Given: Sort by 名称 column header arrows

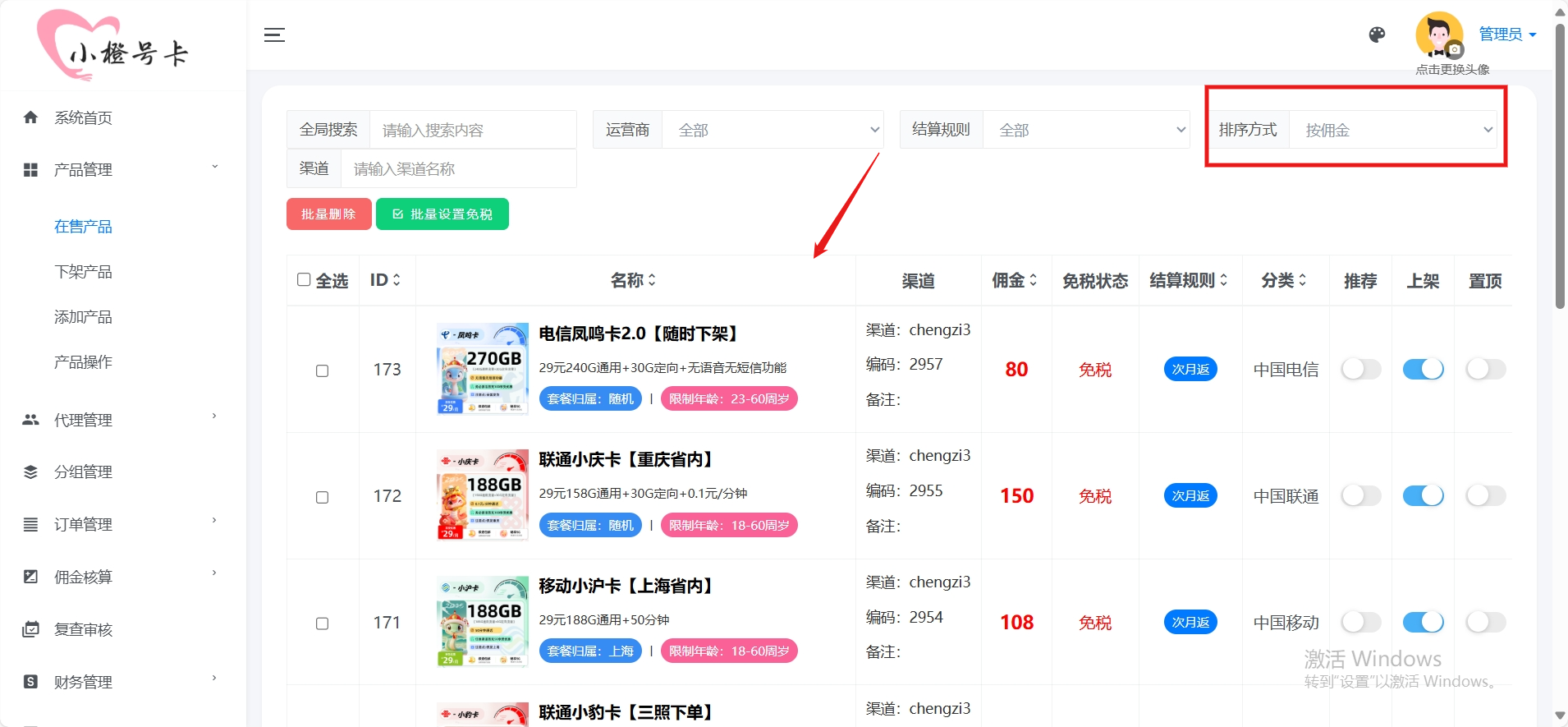Looking at the screenshot, I should point(652,280).
